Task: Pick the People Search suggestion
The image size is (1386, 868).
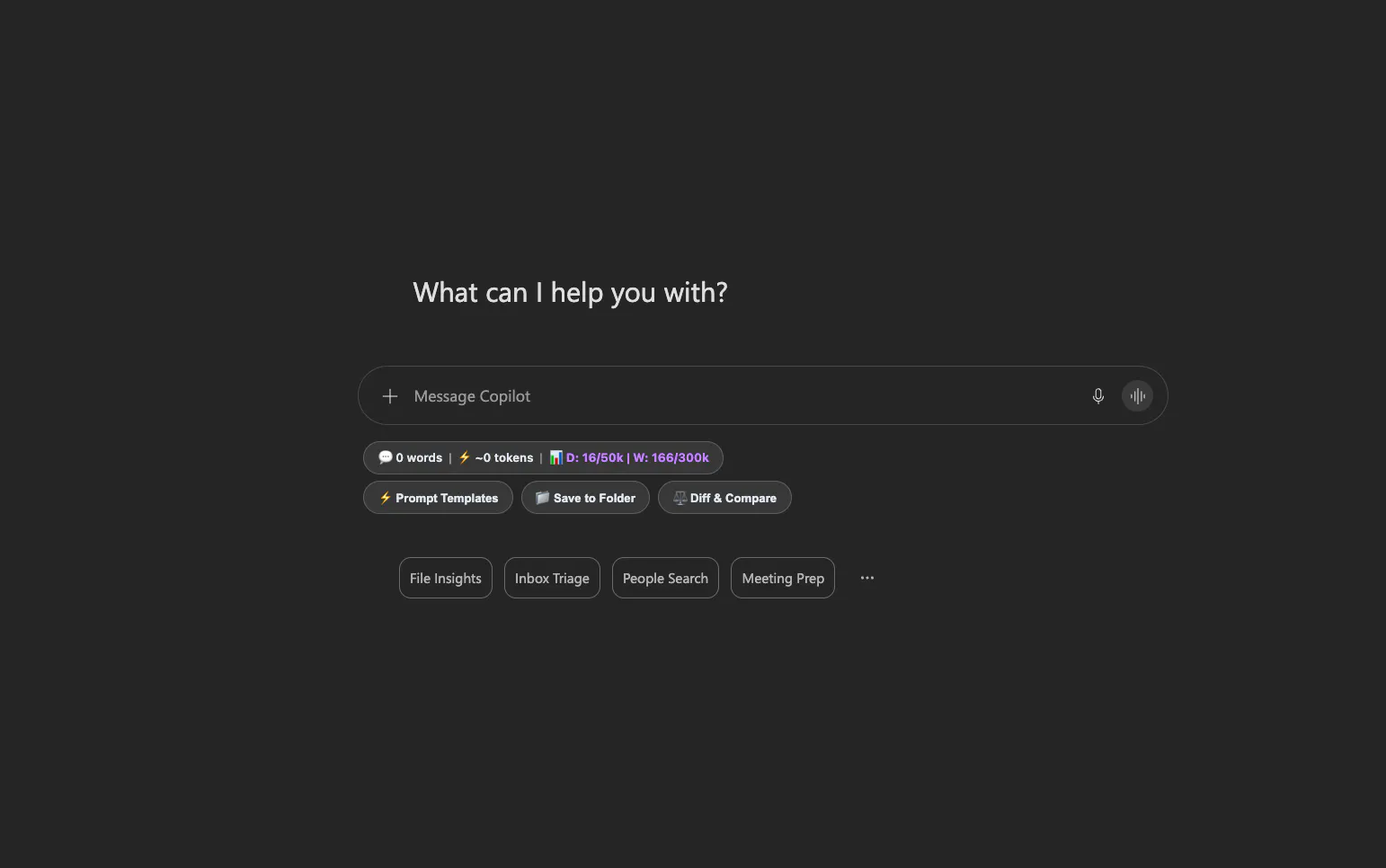Action: tap(665, 578)
